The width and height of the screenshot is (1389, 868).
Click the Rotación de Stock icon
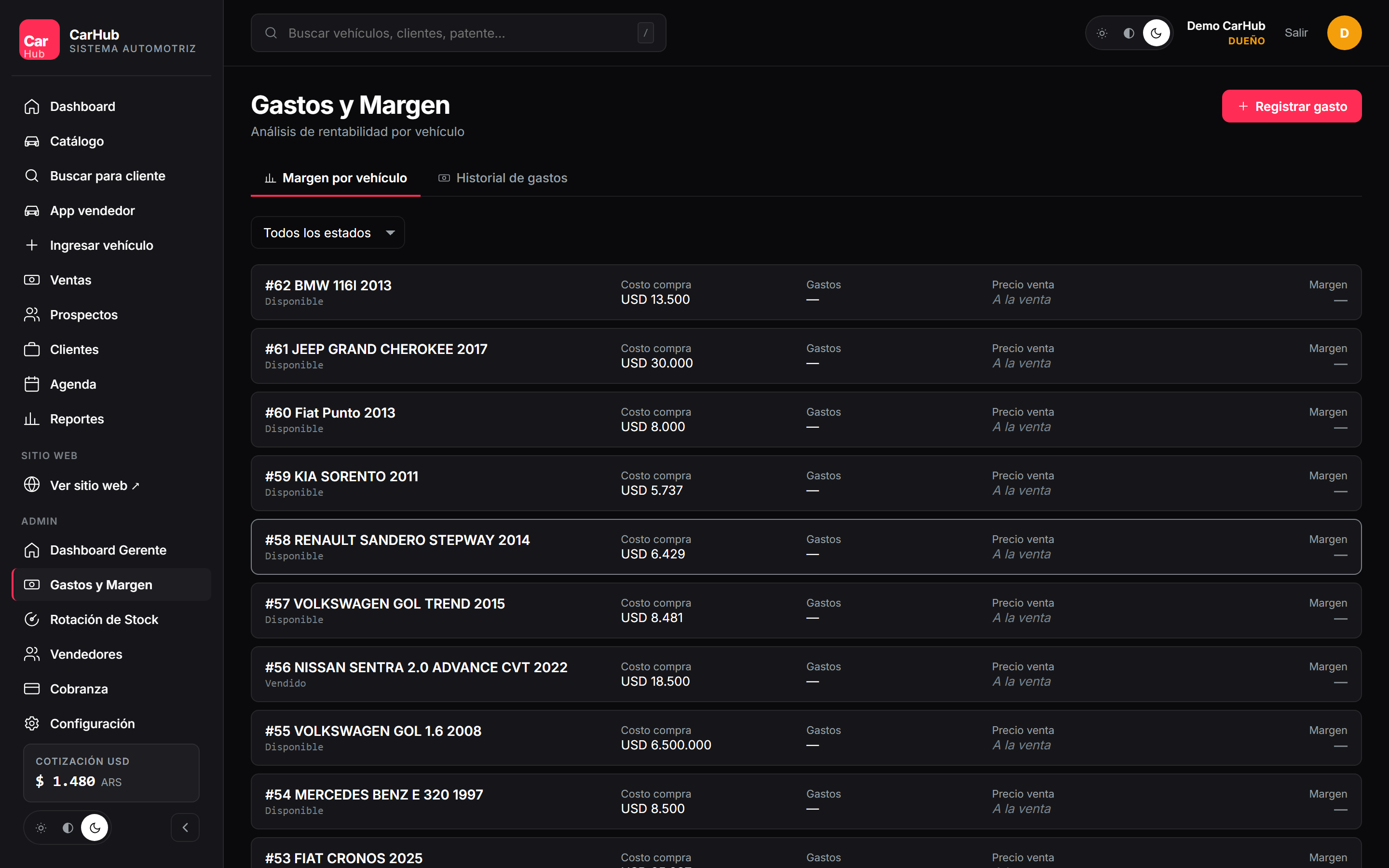click(31, 620)
